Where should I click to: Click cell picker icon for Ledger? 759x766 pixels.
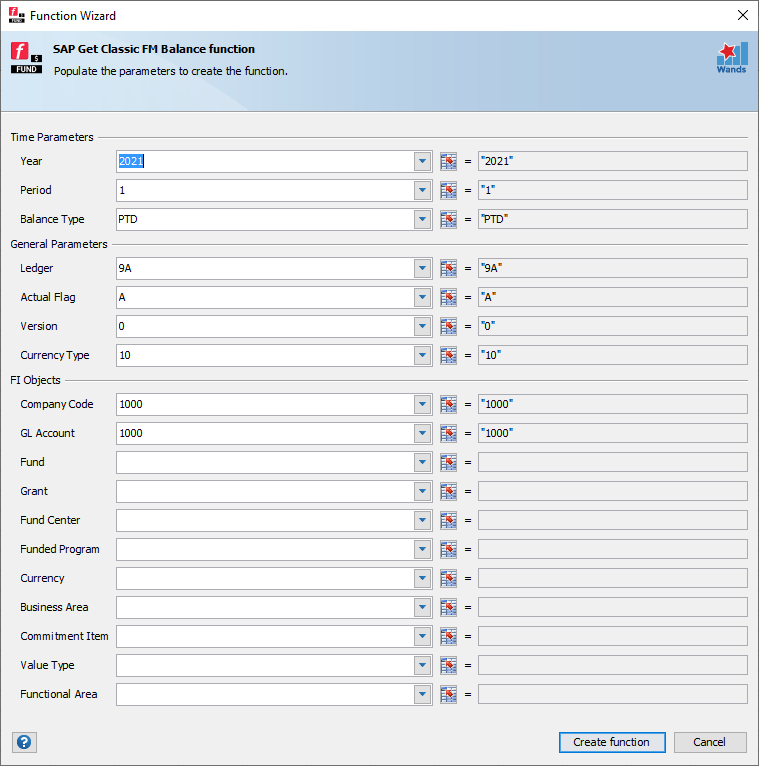point(448,268)
